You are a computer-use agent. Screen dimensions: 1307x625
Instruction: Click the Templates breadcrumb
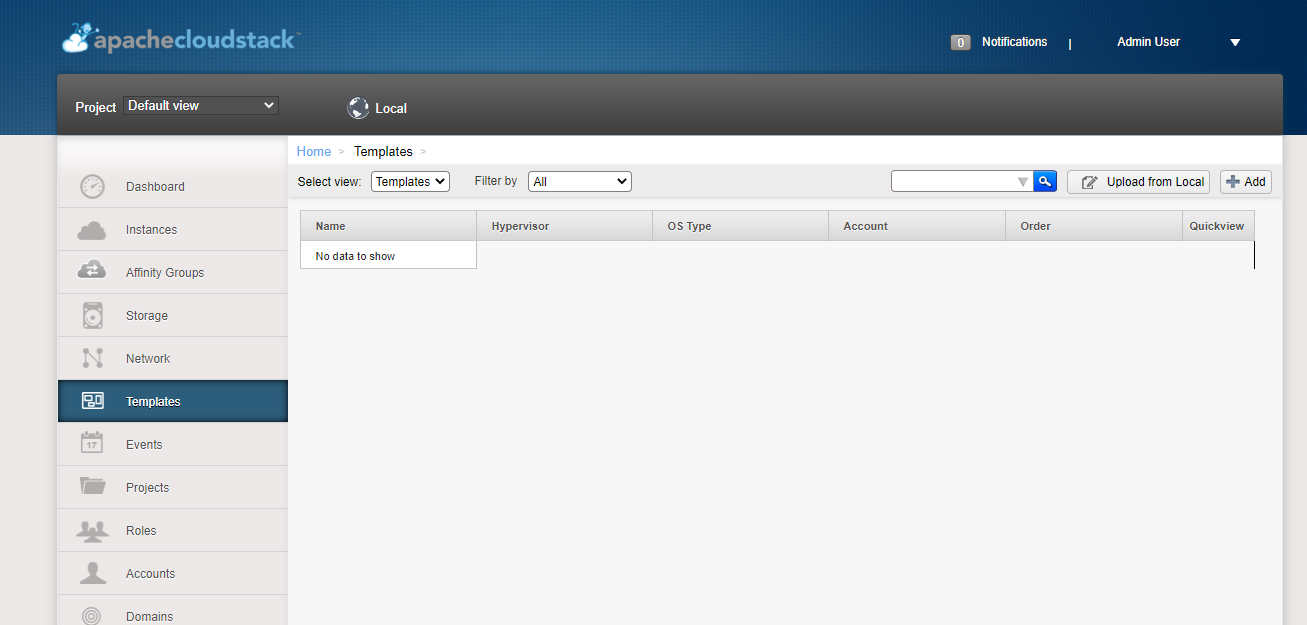[383, 151]
